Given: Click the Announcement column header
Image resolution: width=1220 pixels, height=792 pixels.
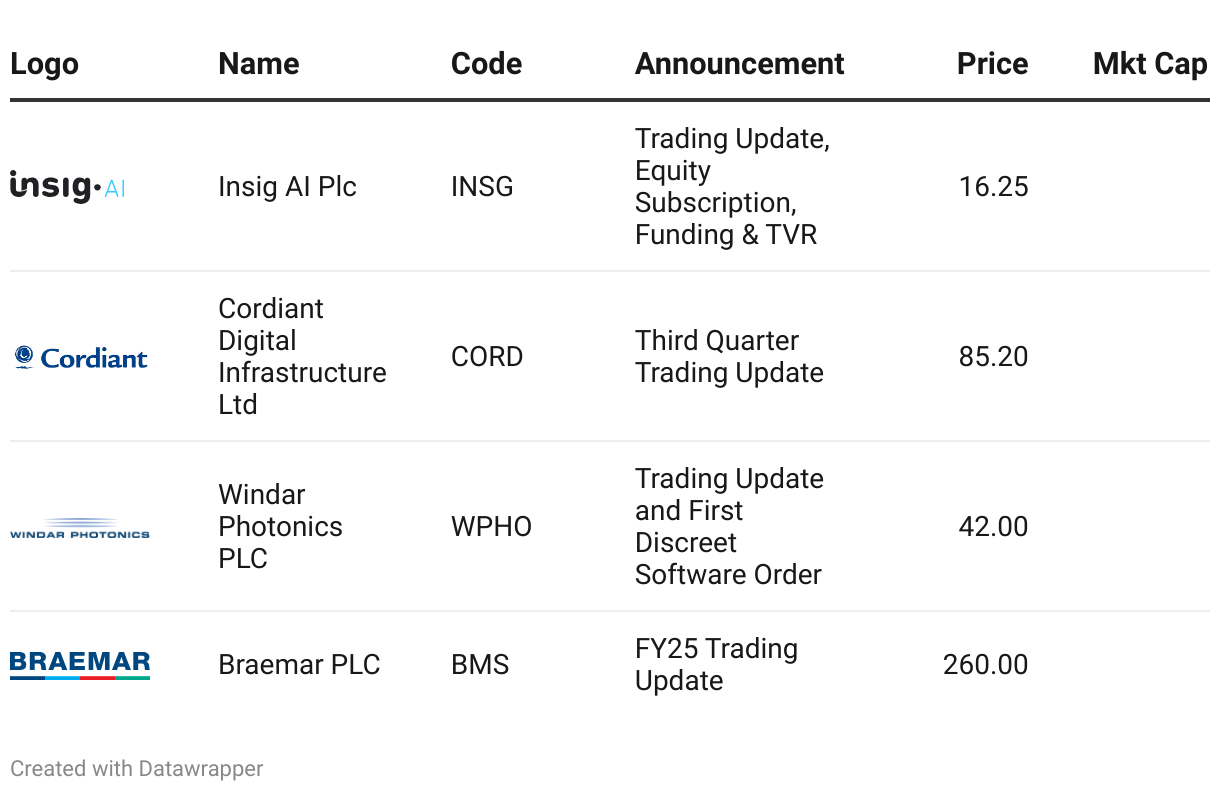Looking at the screenshot, I should [739, 64].
